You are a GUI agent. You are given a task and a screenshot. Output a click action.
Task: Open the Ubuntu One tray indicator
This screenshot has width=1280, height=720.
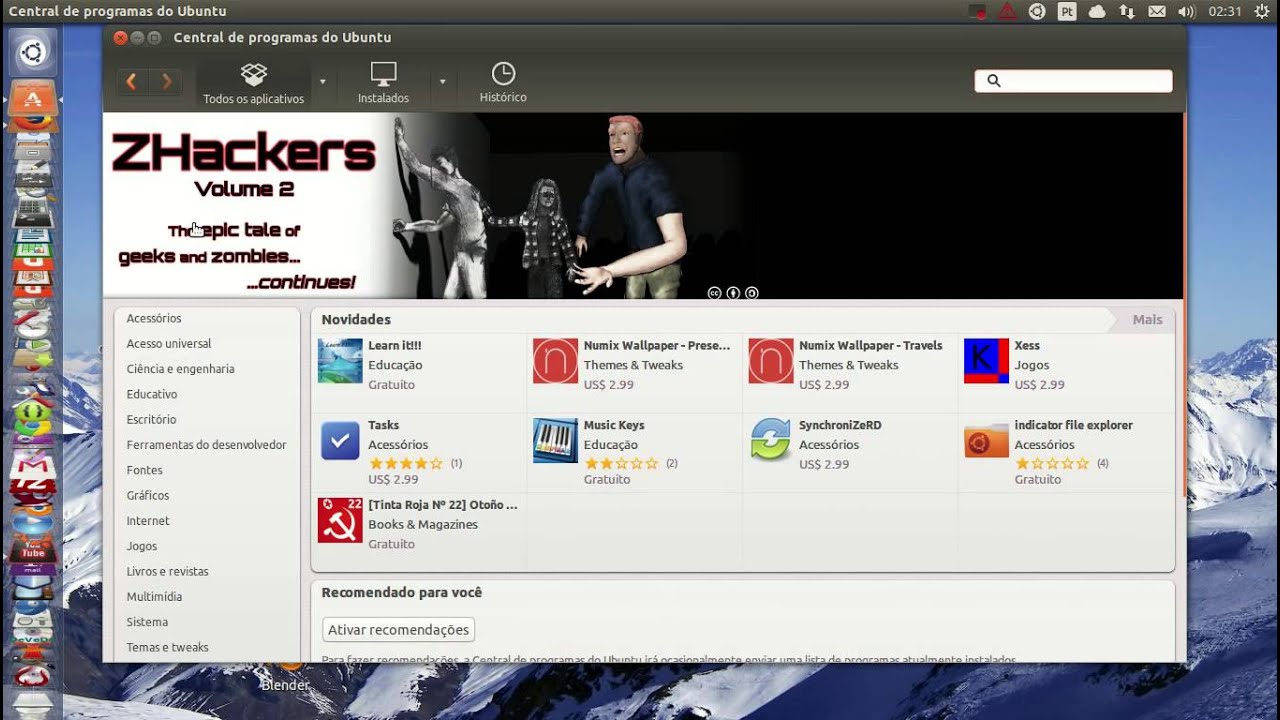[x=1037, y=12]
